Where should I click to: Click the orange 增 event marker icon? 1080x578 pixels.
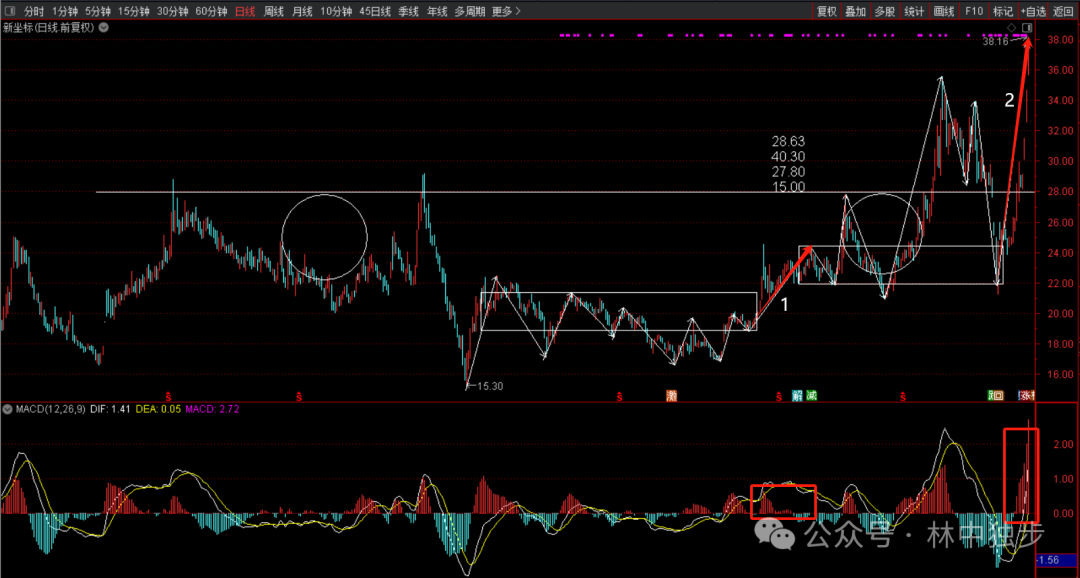pyautogui.click(x=672, y=395)
